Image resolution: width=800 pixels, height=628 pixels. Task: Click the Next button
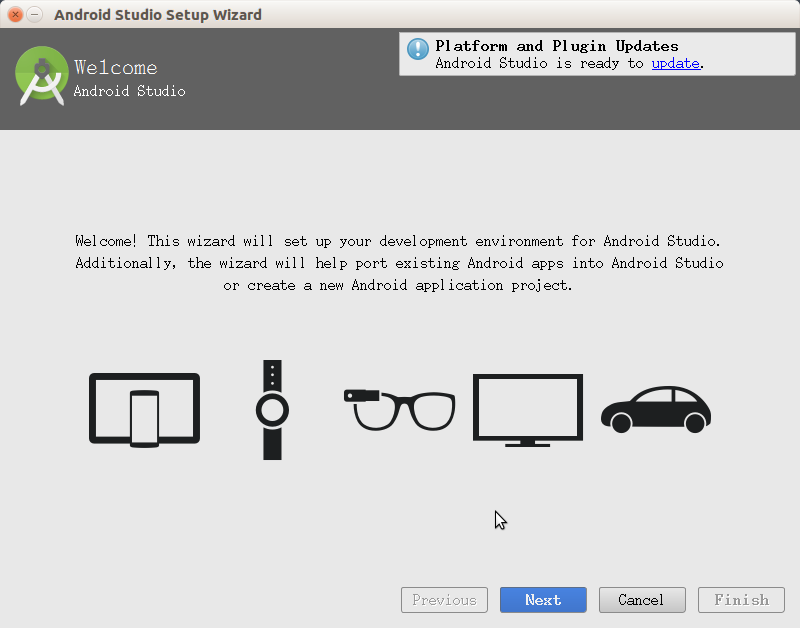[543, 600]
